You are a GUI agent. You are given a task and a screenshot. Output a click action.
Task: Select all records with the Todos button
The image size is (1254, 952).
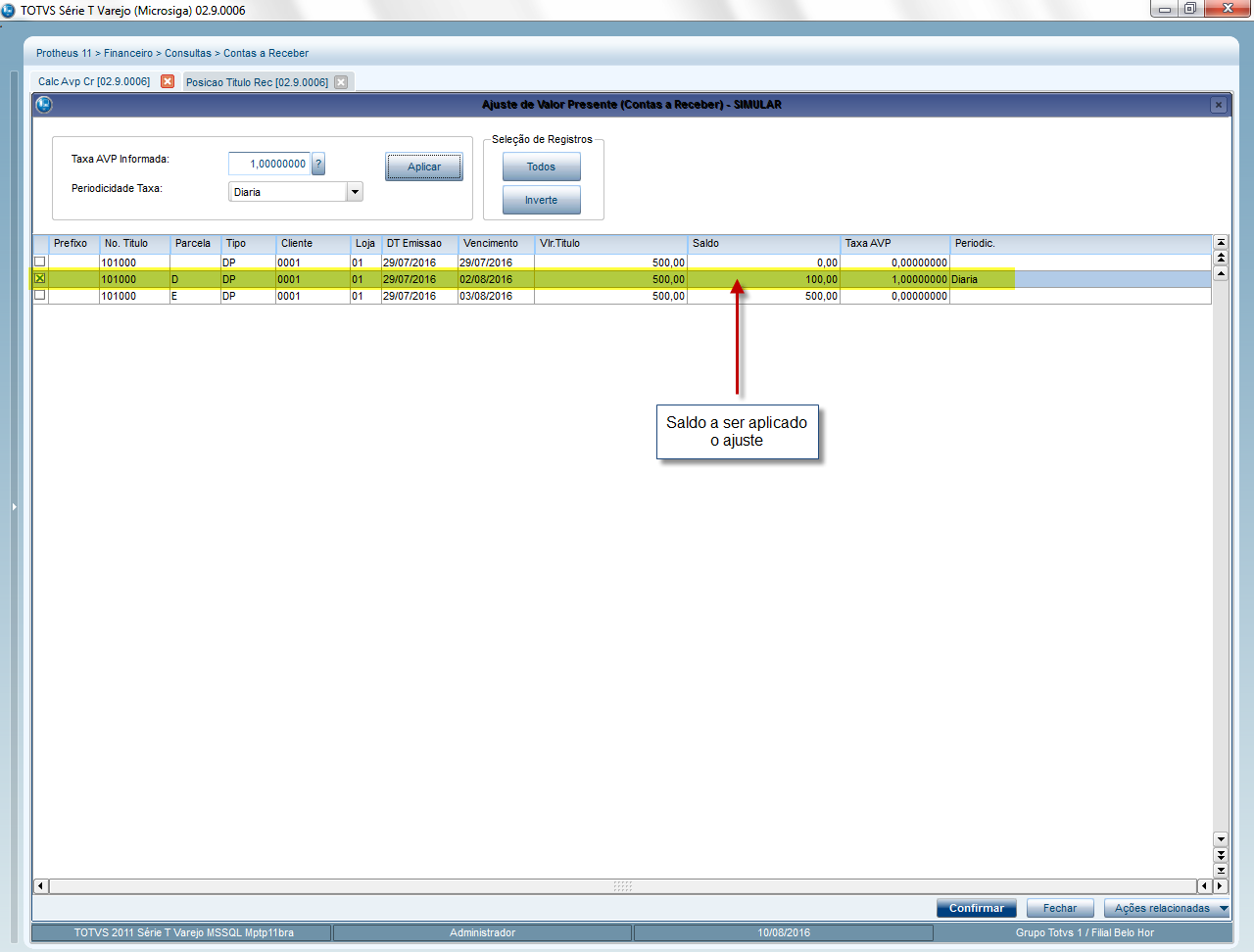[541, 167]
